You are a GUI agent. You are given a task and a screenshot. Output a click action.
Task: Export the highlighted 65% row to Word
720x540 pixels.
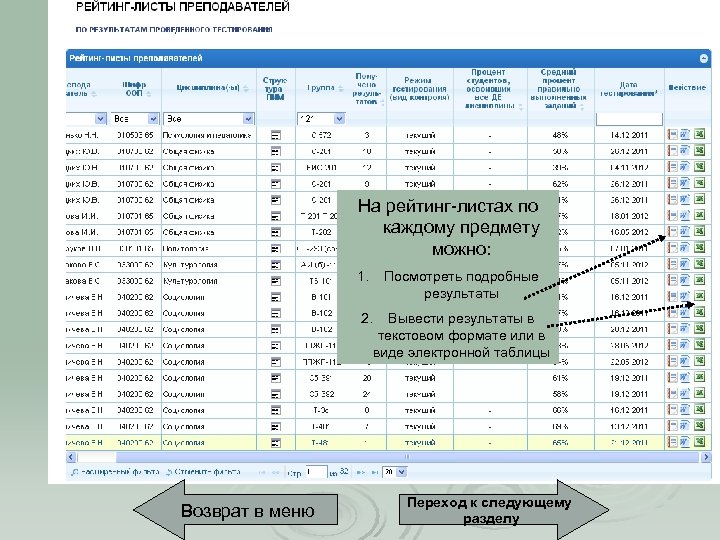(685, 442)
